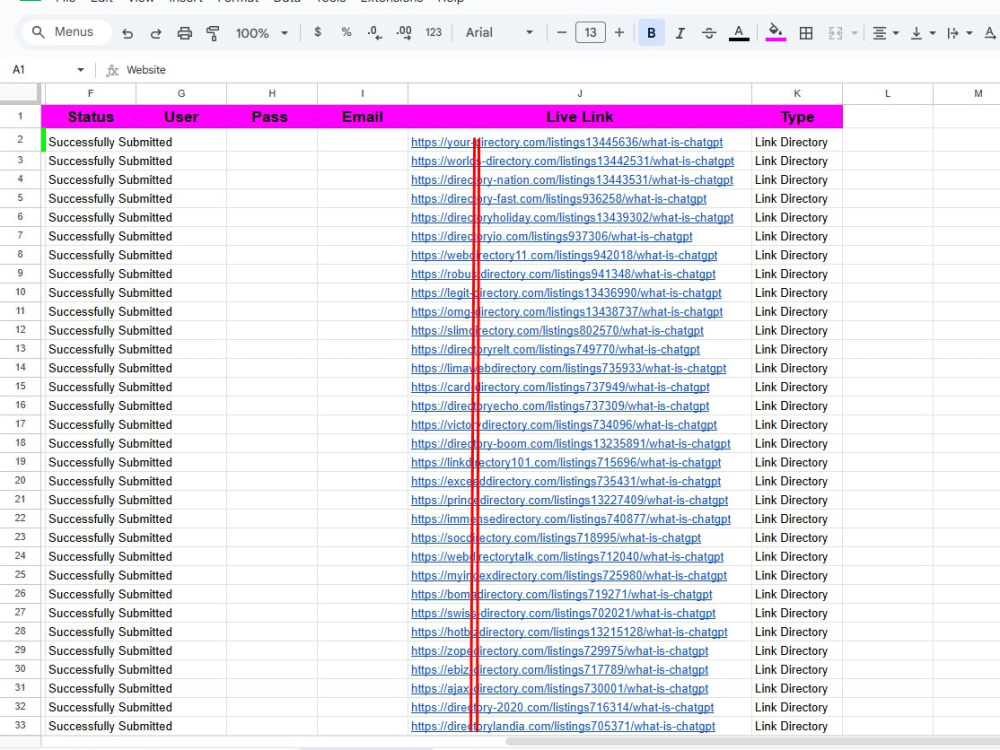Open the limawebdirectory.com link
The image size is (1000, 750).
click(568, 368)
